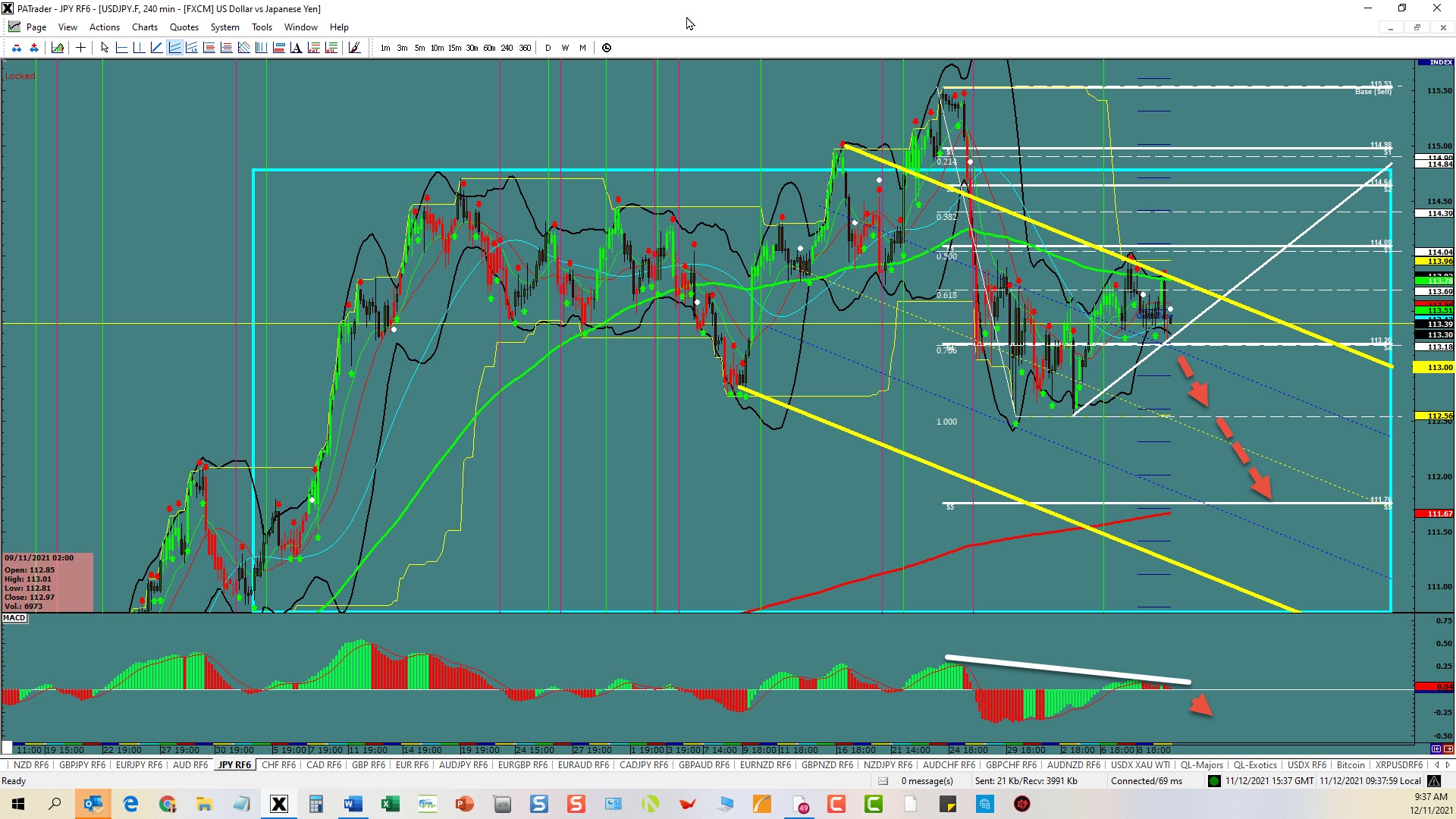Select the Fibonacci retracement tool
This screenshot has height=819, width=1456.
click(209, 48)
